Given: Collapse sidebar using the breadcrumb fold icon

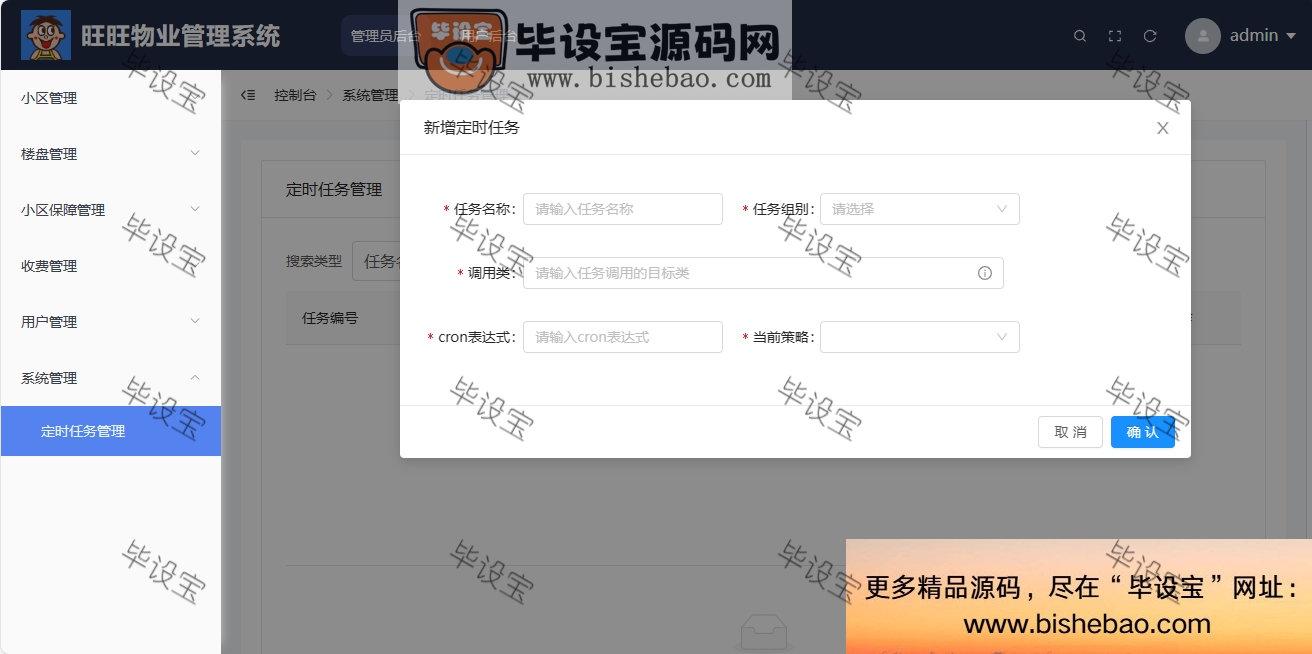Looking at the screenshot, I should [x=248, y=95].
